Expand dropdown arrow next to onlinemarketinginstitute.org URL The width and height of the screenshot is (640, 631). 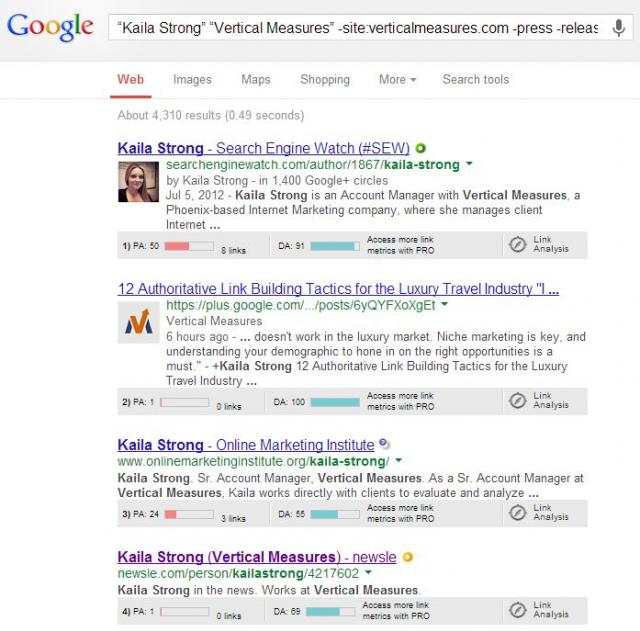[x=399, y=460]
